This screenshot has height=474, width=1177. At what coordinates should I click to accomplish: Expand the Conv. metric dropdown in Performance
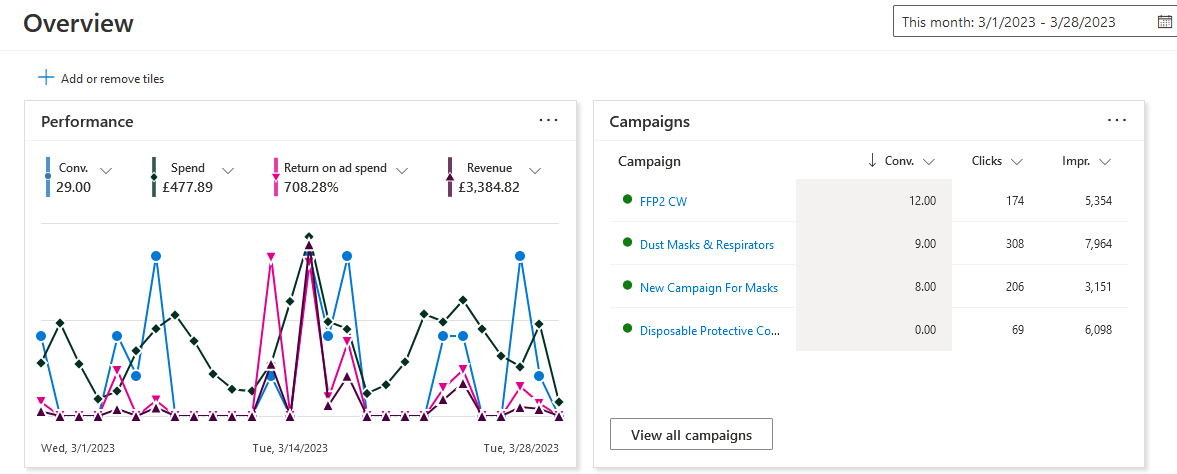[x=106, y=171]
